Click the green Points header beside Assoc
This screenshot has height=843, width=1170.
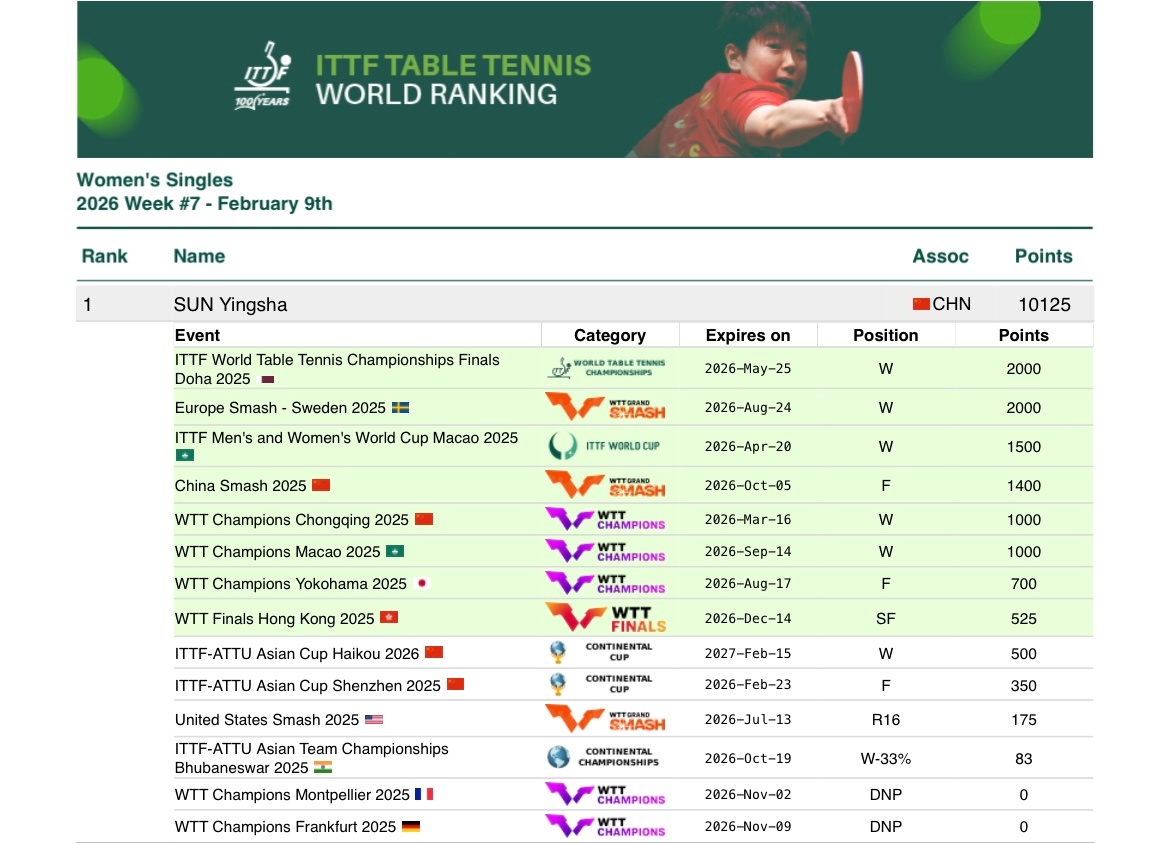pos(1043,256)
